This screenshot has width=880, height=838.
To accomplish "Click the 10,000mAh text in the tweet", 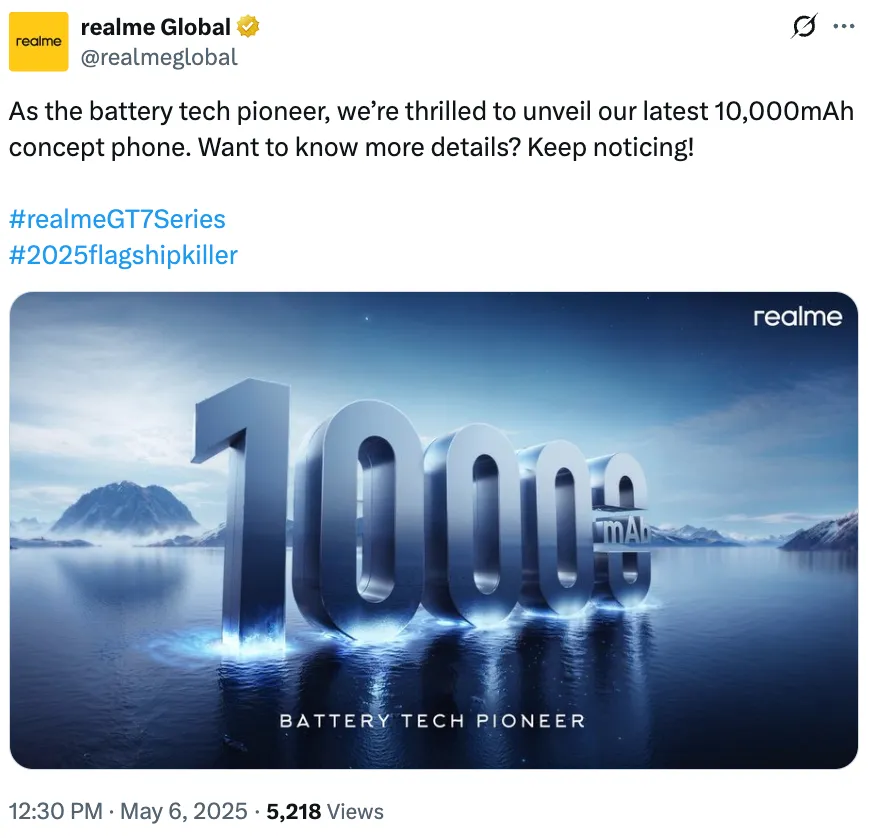I will [784, 112].
